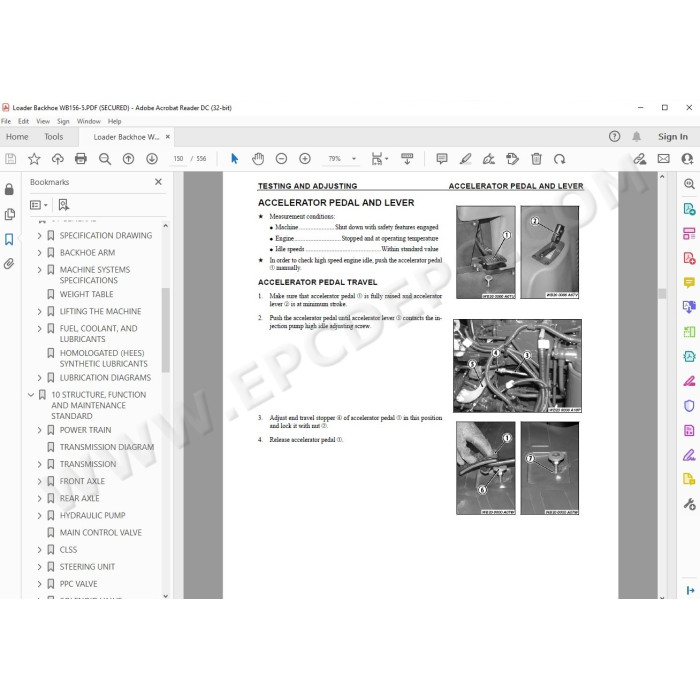Open TRANSMISSION DIAGRAM bookmark
The height and width of the screenshot is (700, 700).
[x=107, y=447]
